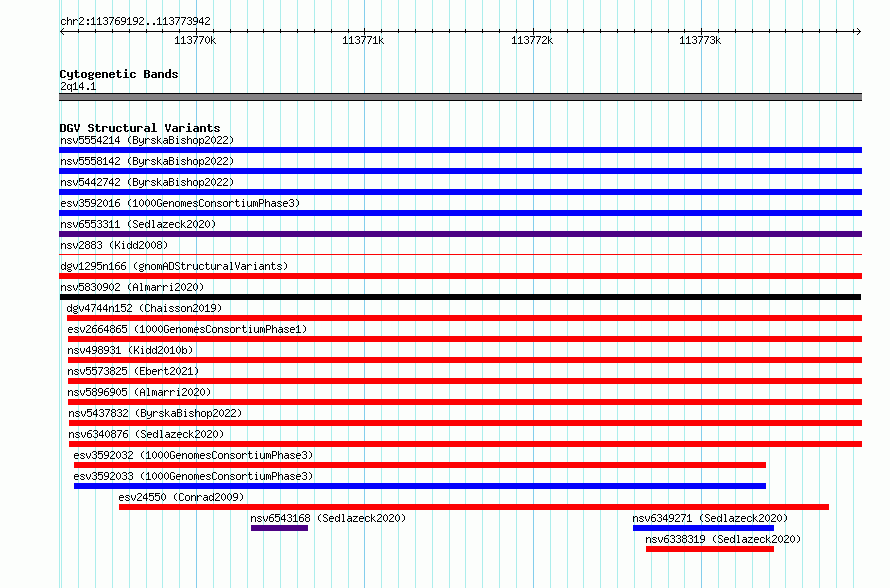Click the 113773k ruler tick label
The width and height of the screenshot is (890, 588).
pos(700,40)
